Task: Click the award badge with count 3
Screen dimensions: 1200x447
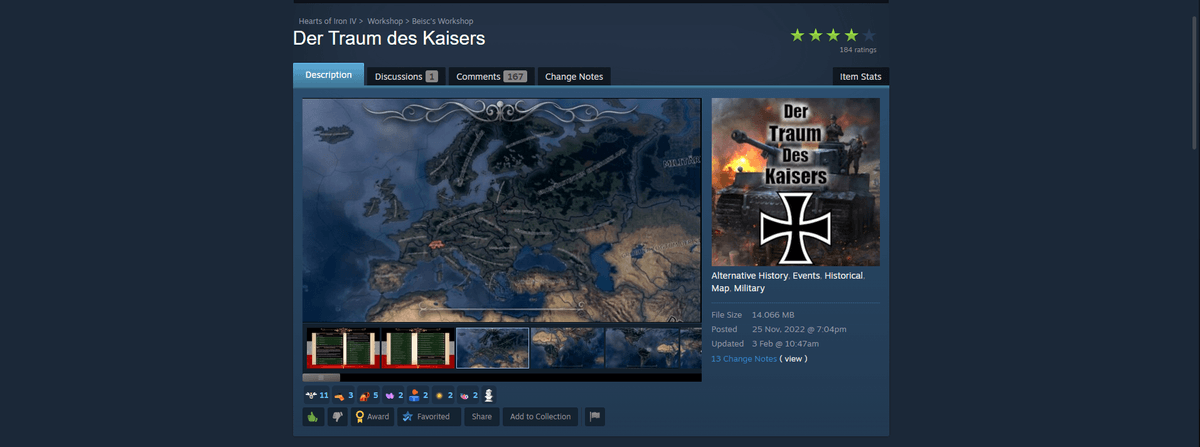Action: click(x=343, y=395)
